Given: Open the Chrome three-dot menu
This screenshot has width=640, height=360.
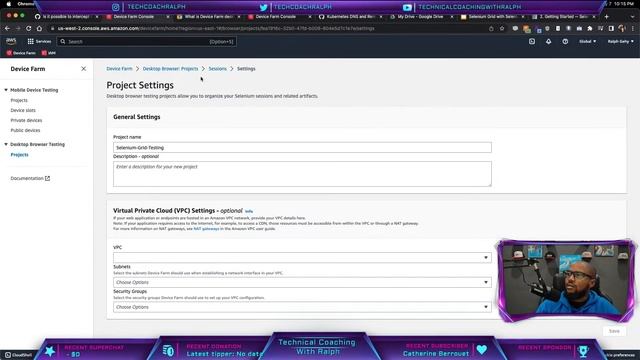Looking at the screenshot, I should [633, 29].
